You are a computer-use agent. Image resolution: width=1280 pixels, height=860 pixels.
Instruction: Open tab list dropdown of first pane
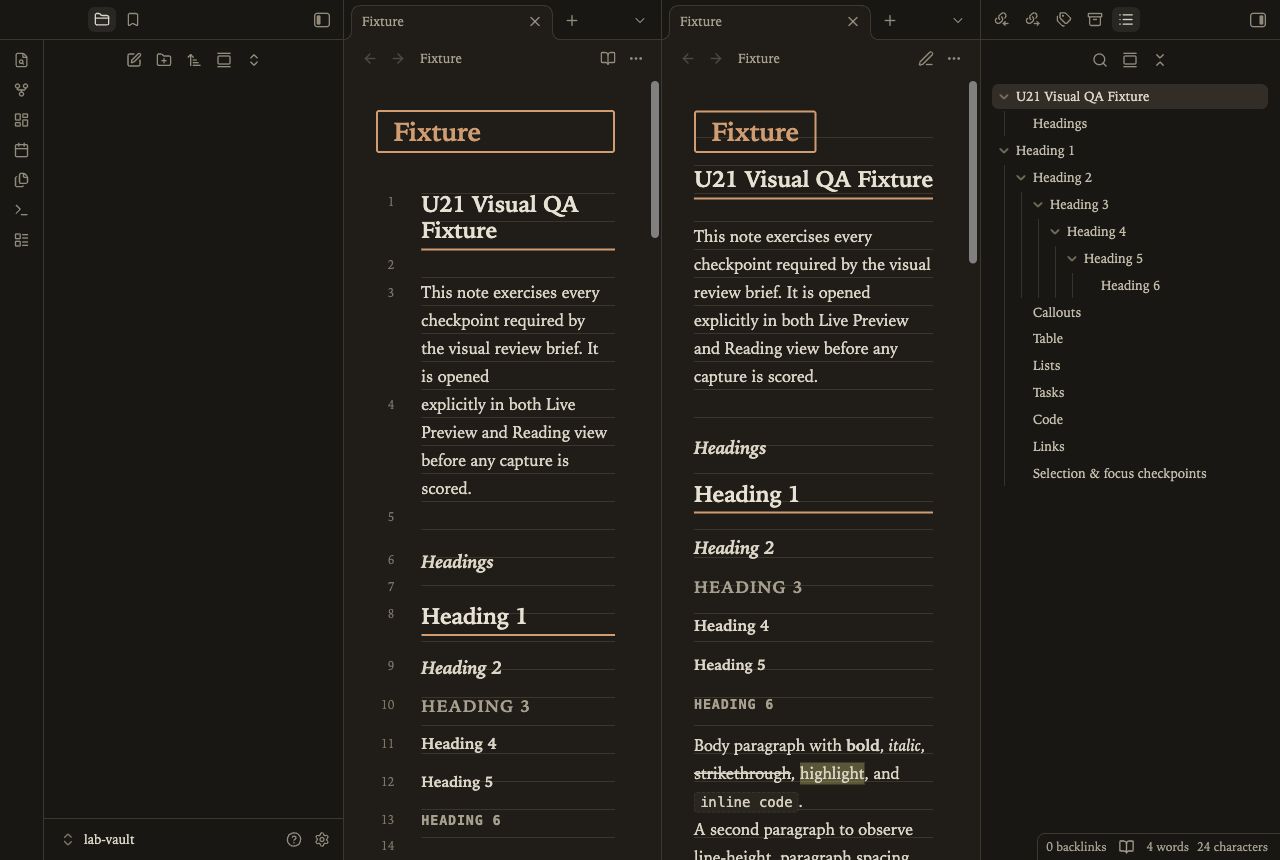click(x=640, y=20)
